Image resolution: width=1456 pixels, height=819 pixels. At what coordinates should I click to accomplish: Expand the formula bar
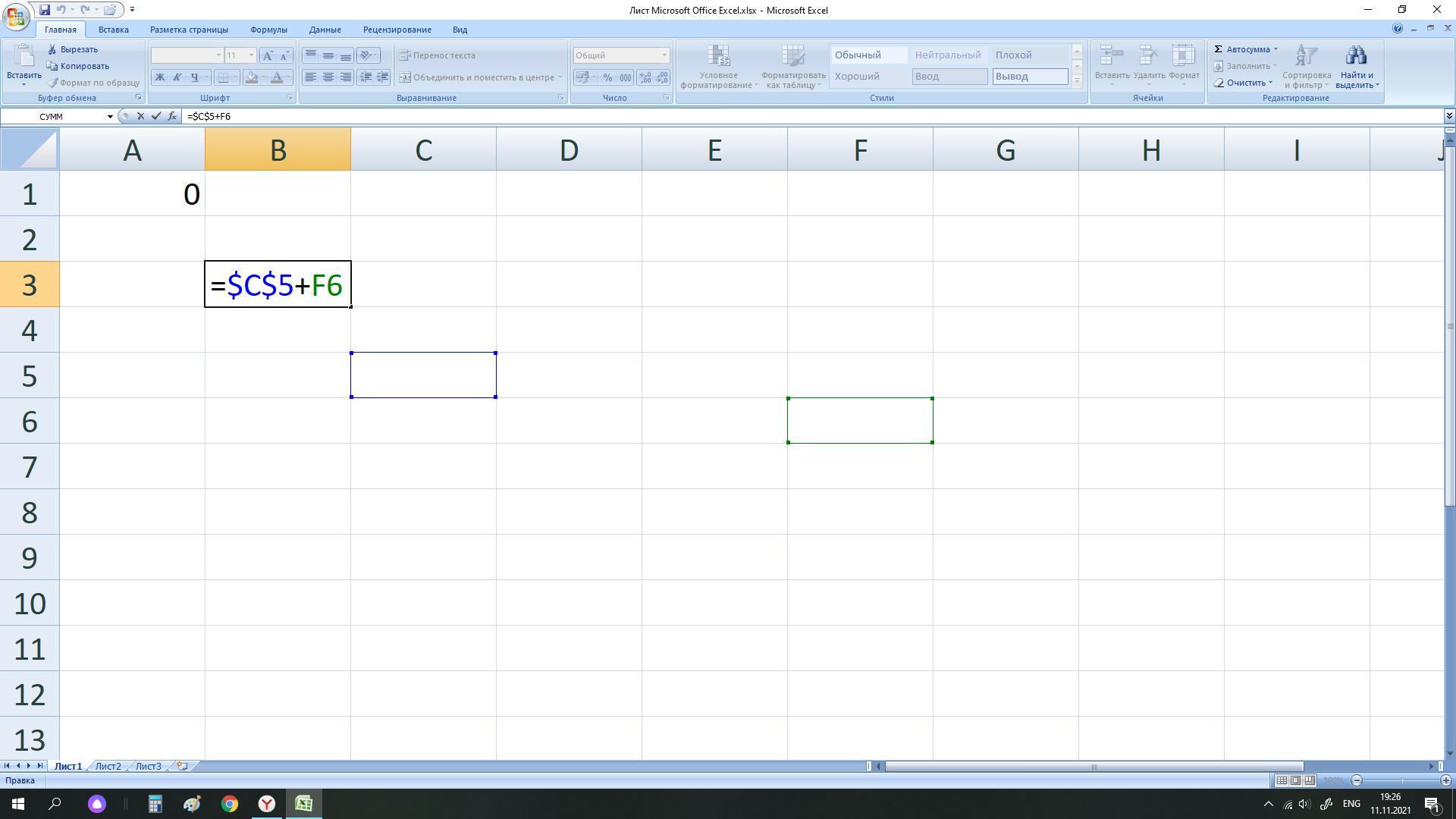coord(1449,116)
